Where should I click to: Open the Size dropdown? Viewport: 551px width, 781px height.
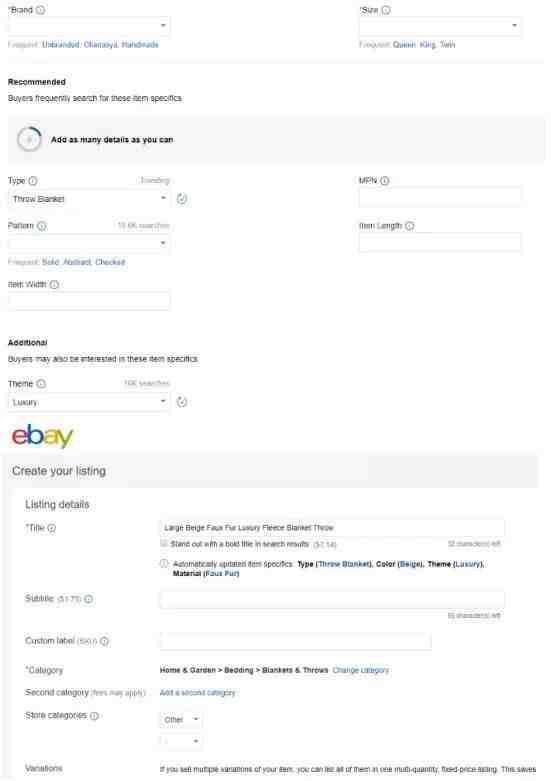pyautogui.click(x=440, y=25)
